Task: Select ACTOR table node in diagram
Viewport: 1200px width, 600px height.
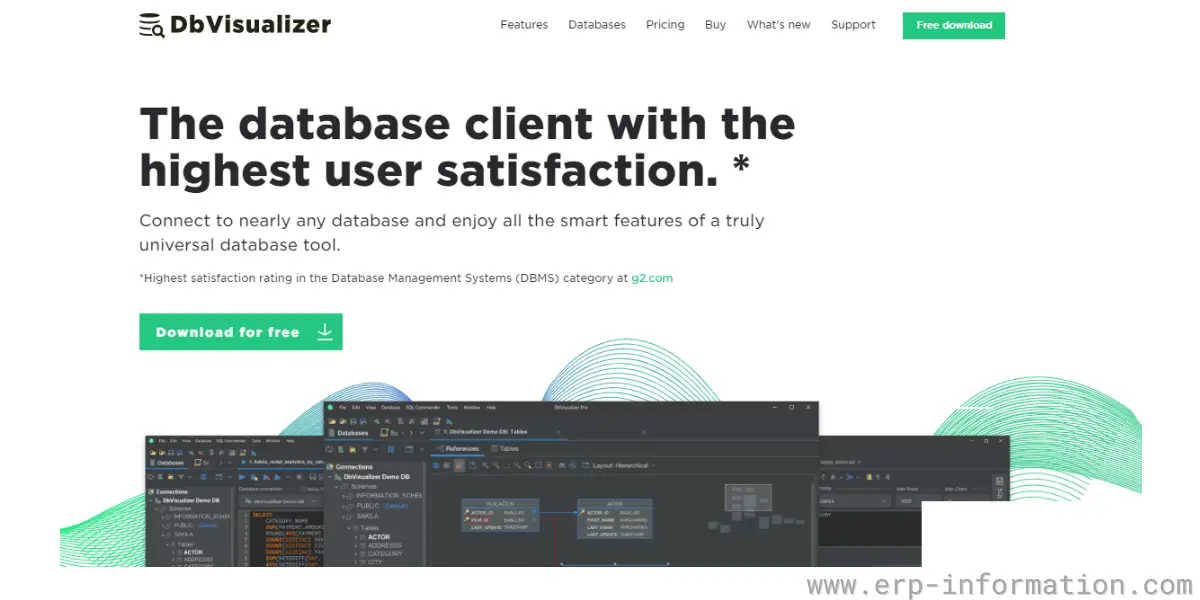Action: tap(615, 519)
